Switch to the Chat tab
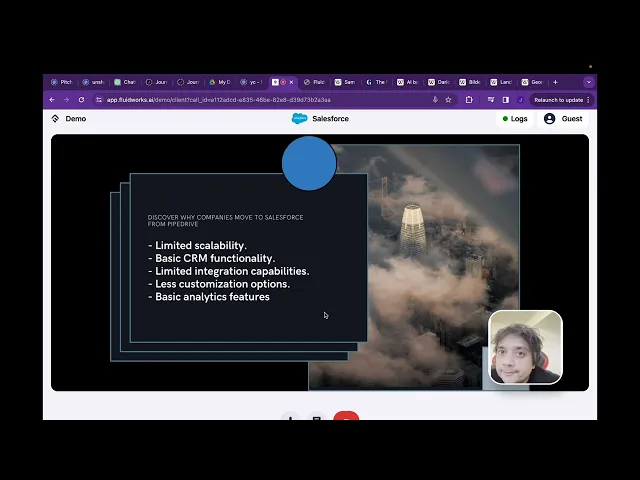This screenshot has height=480, width=640. tap(125, 82)
